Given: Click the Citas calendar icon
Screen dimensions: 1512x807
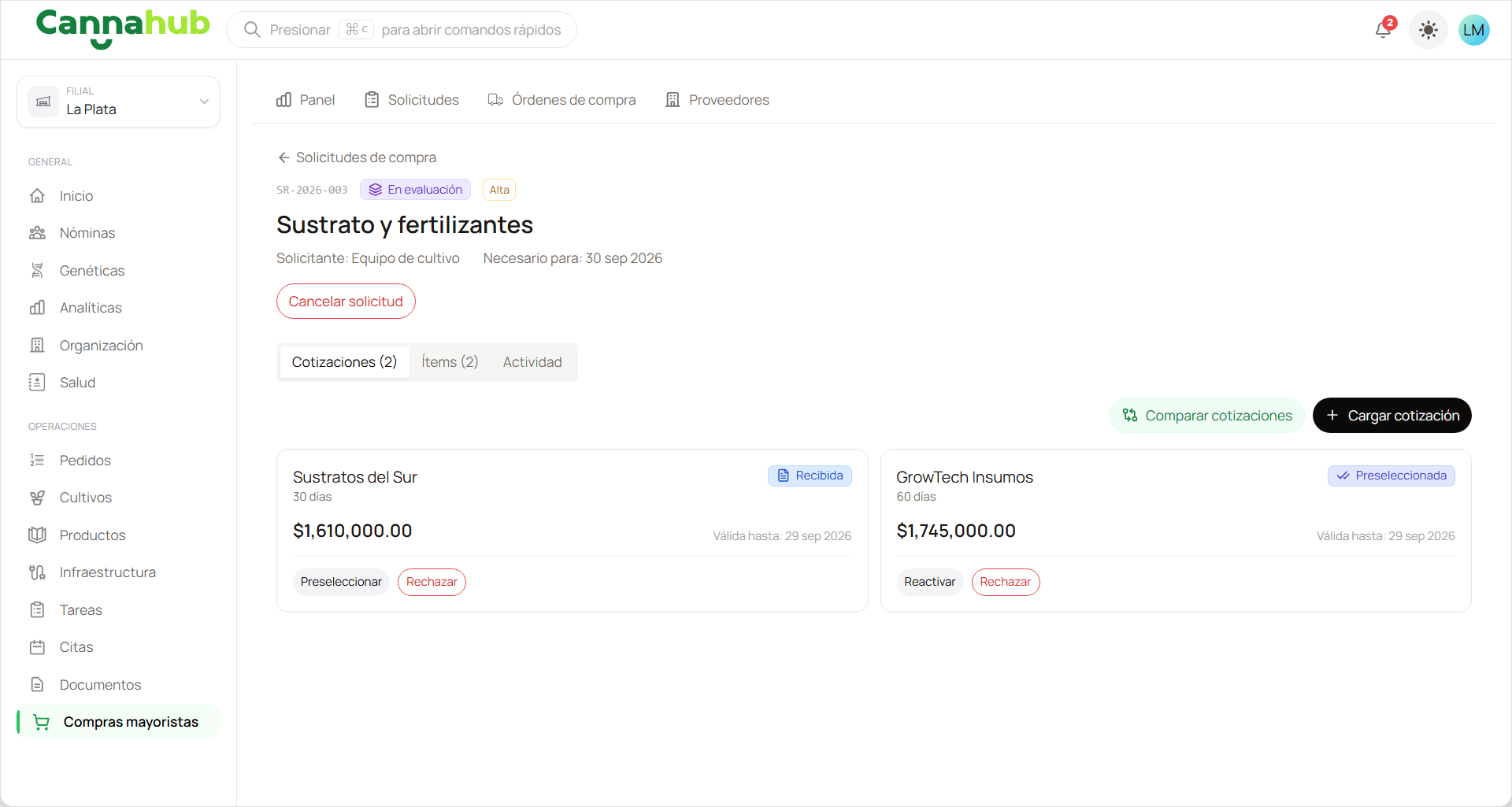Looking at the screenshot, I should click(37, 647).
